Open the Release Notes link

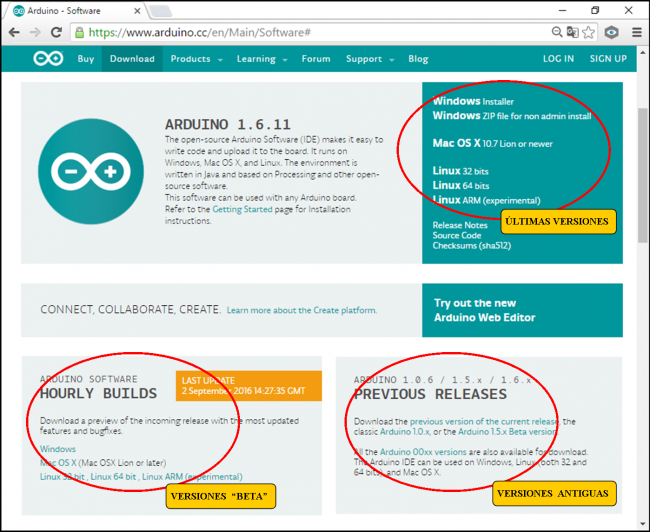[460, 225]
